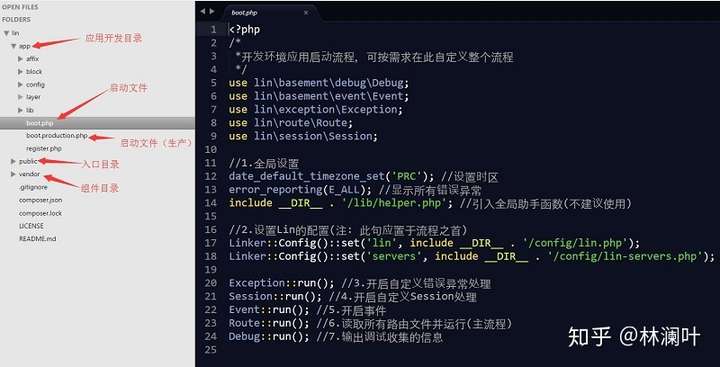Expand the vendor folder
Screen dimensions: 720x367
click(x=13, y=174)
